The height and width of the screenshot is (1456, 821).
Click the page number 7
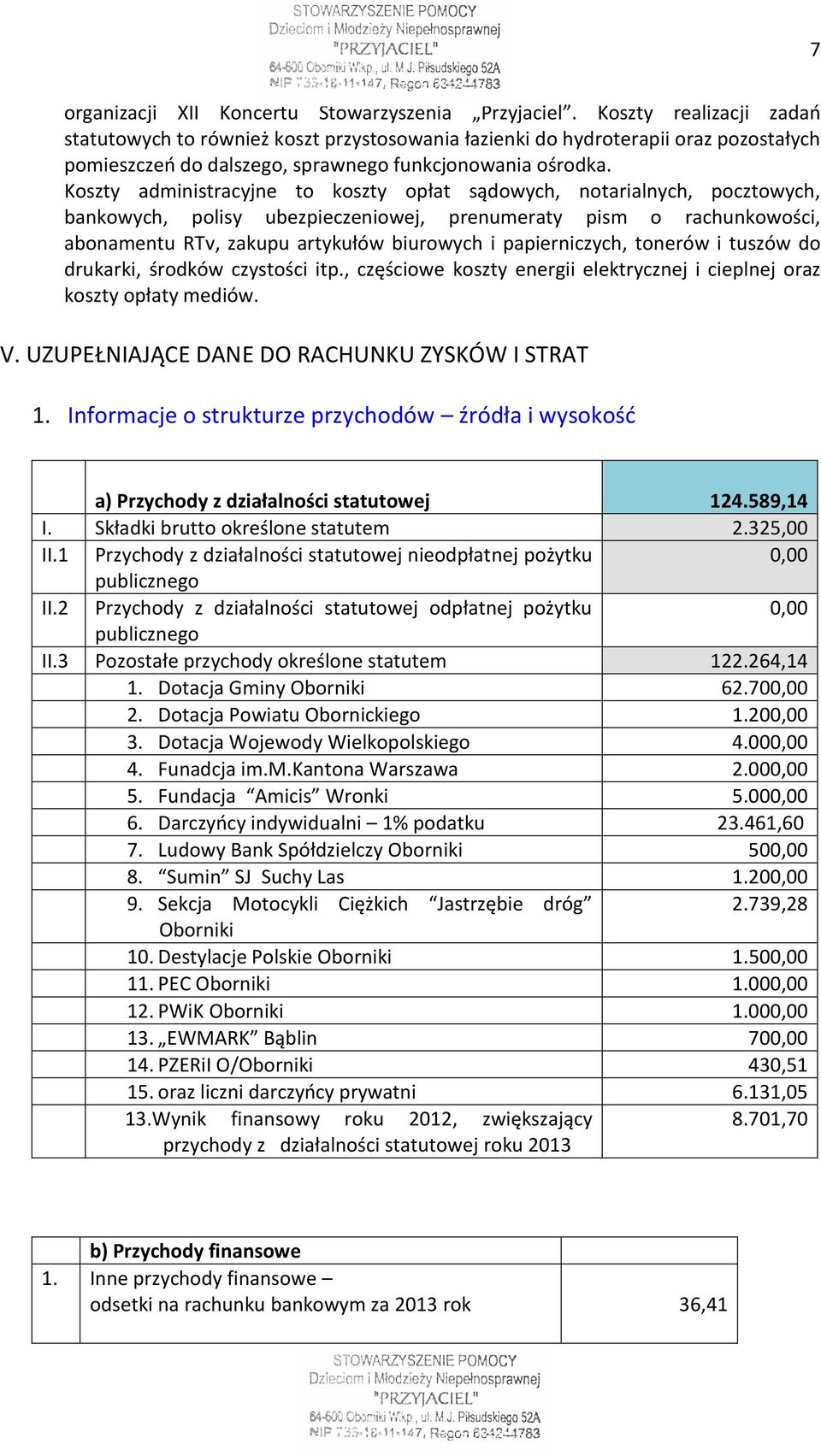coord(814,50)
